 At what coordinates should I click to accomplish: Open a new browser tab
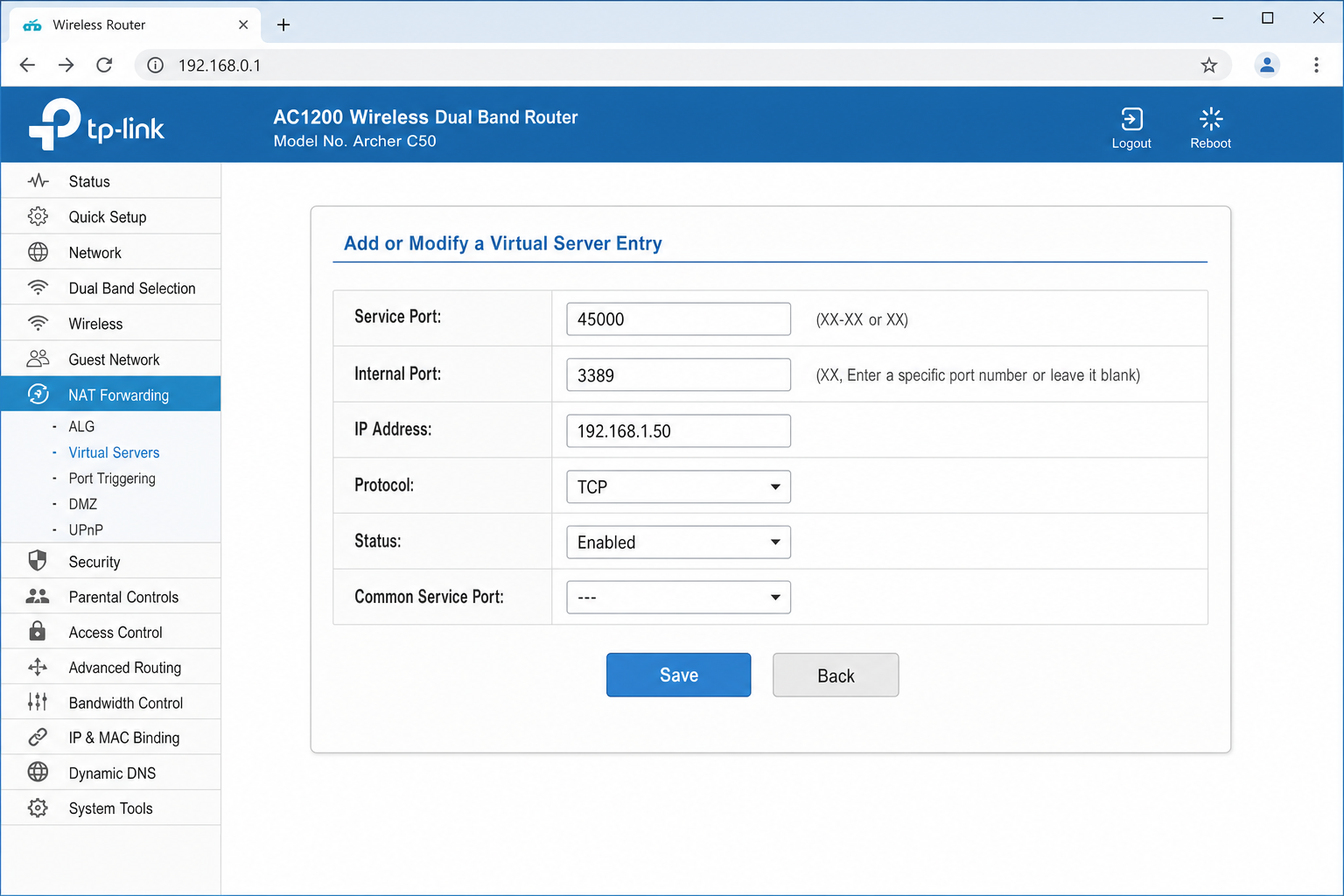(283, 24)
